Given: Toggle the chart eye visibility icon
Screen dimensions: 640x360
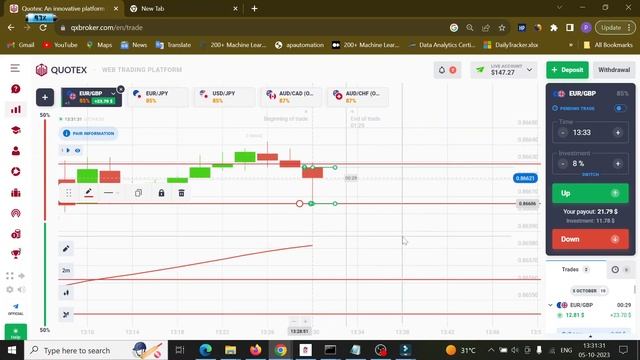Looking at the screenshot, I should (x=78, y=151).
